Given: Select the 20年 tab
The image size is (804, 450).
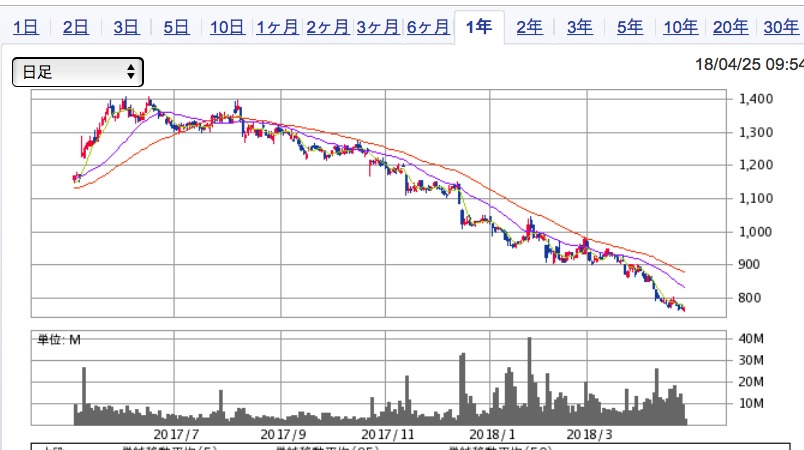Looking at the screenshot, I should [x=730, y=27].
